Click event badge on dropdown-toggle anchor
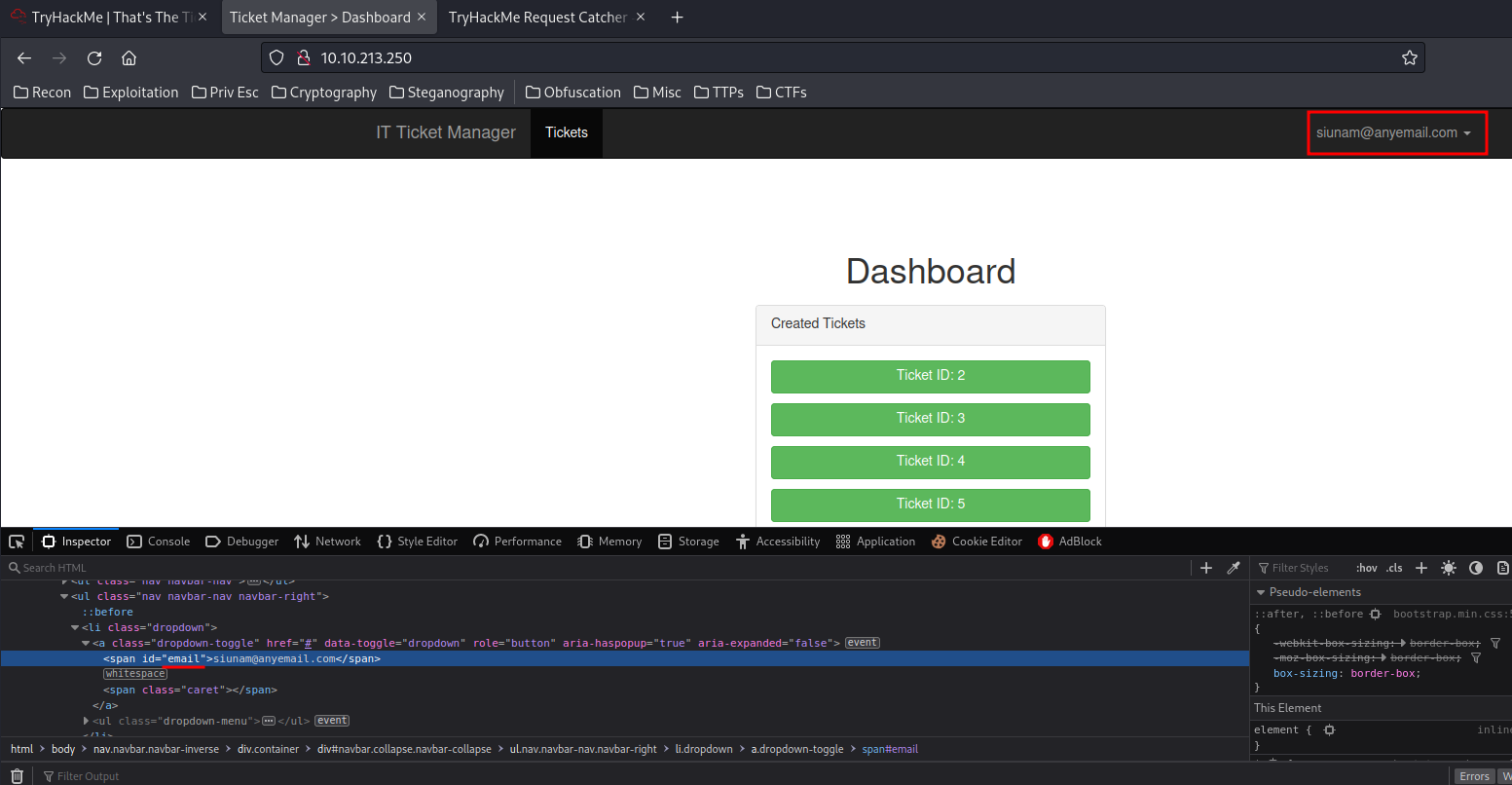1512x785 pixels. coord(863,643)
